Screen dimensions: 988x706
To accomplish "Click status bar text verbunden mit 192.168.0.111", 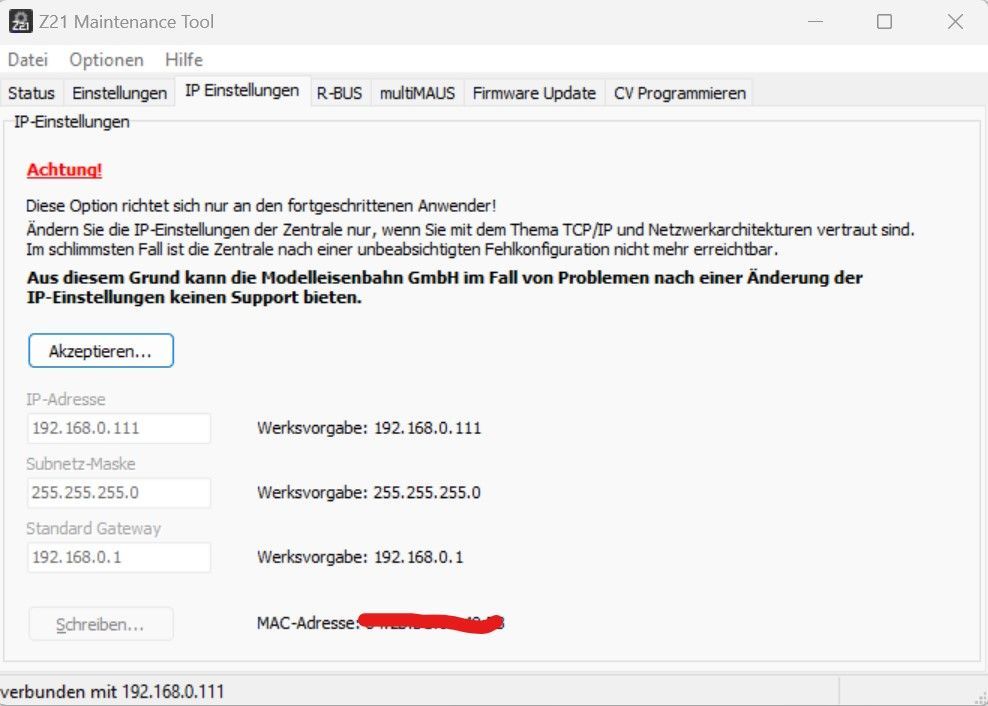I will (112, 692).
